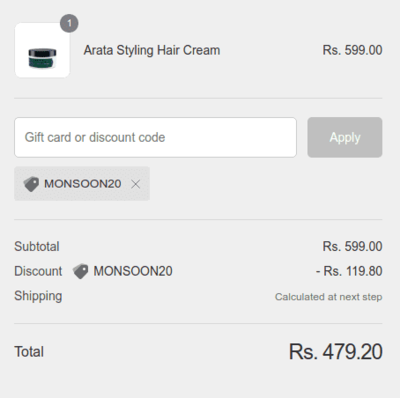The height and width of the screenshot is (398, 400).
Task: Click the tag icon beside Discount label
Action: point(80,271)
